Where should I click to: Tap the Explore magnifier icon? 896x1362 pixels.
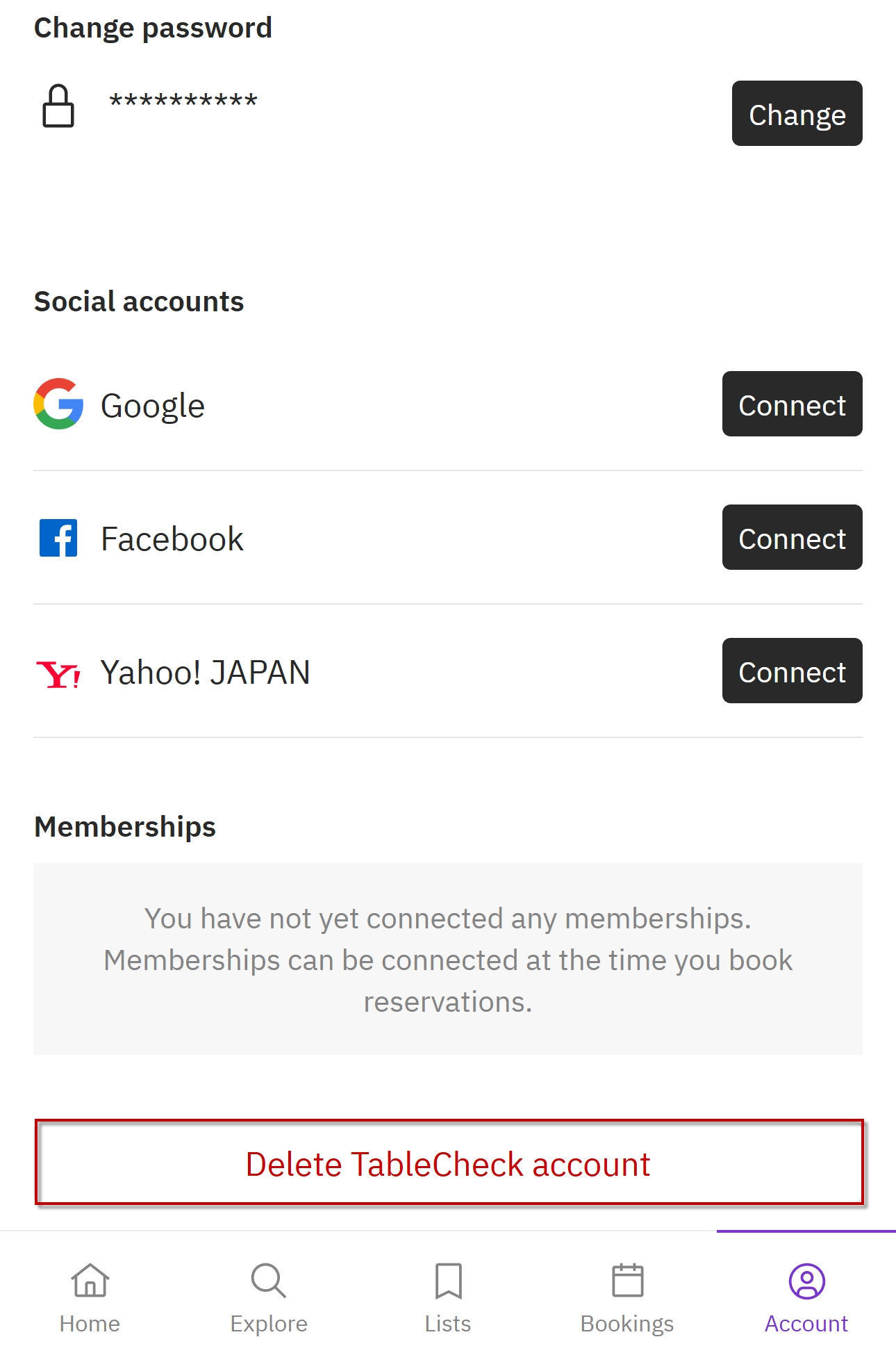(269, 1280)
